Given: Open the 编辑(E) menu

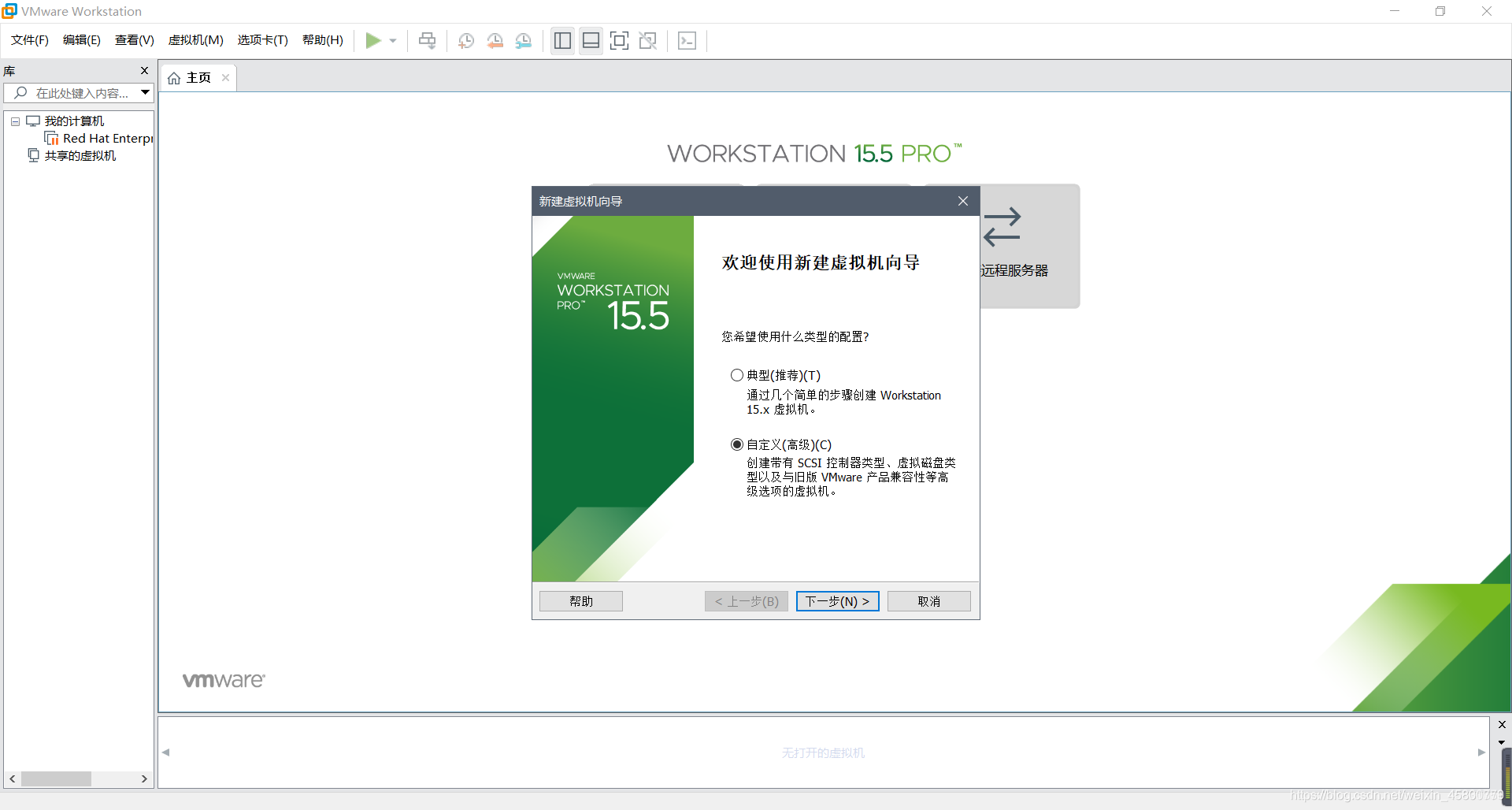Looking at the screenshot, I should [x=82, y=40].
